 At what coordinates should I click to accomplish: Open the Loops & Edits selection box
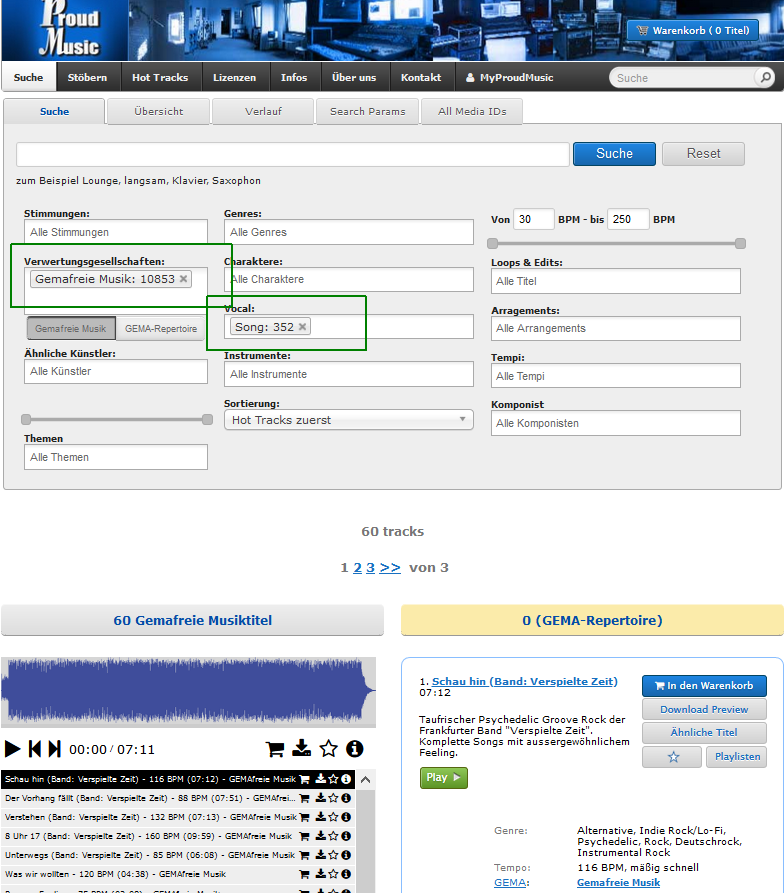pyautogui.click(x=615, y=281)
